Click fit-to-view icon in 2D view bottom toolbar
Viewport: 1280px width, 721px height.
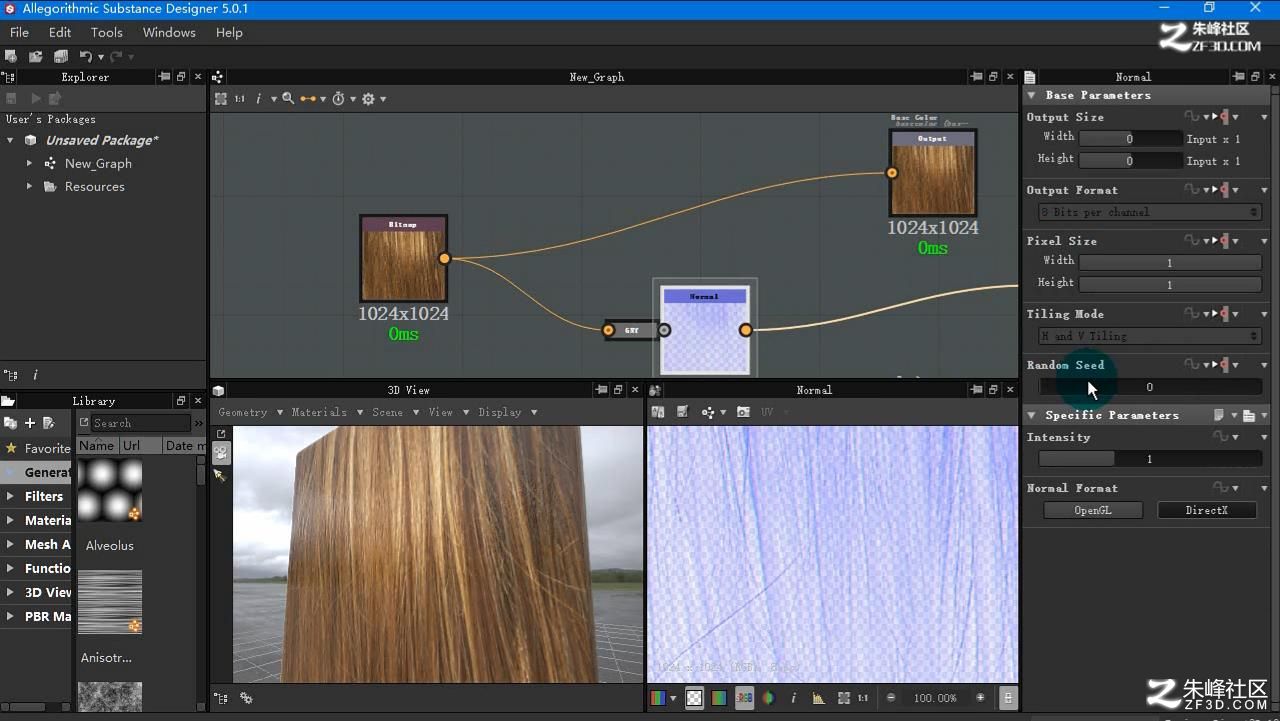tap(844, 698)
